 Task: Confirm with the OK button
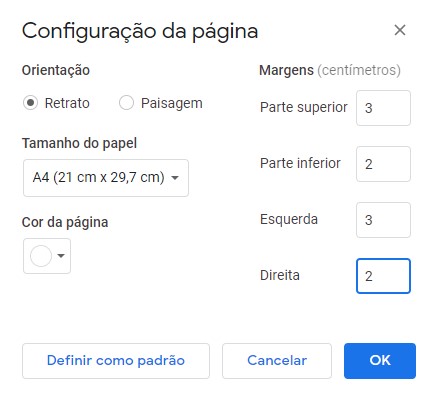[x=380, y=361]
